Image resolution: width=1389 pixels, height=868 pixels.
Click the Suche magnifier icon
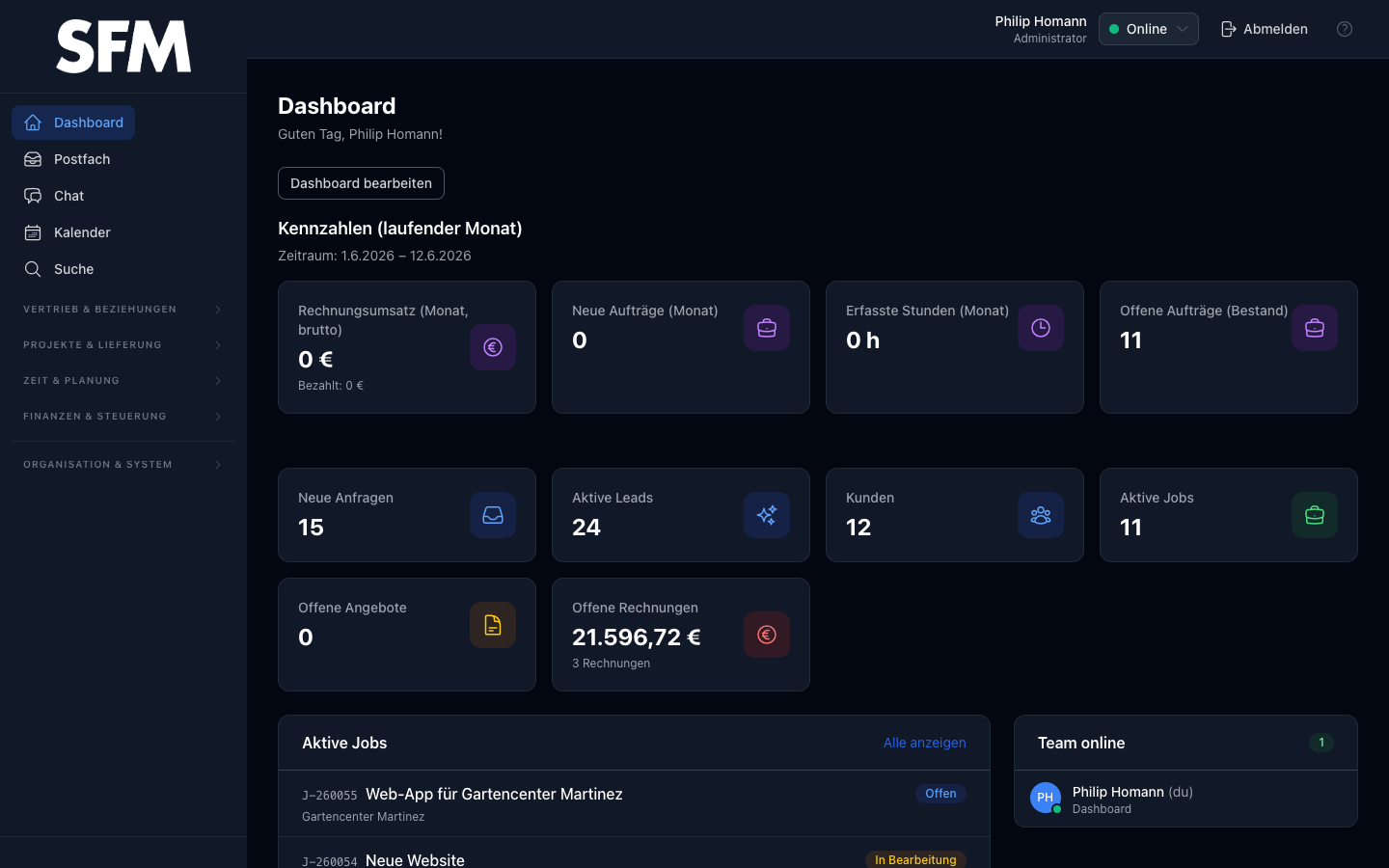33,269
